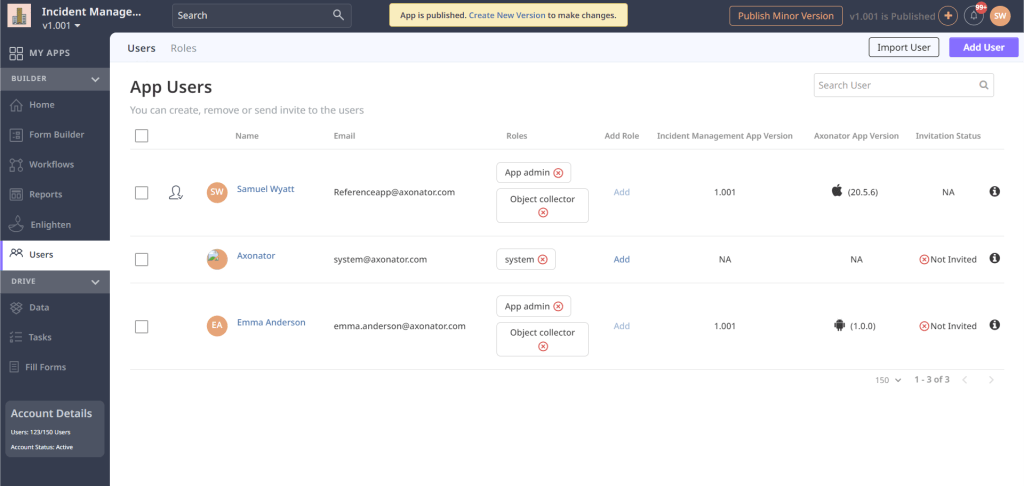Open info icon for Emma Anderson row
This screenshot has height=486, width=1024.
pos(995,325)
